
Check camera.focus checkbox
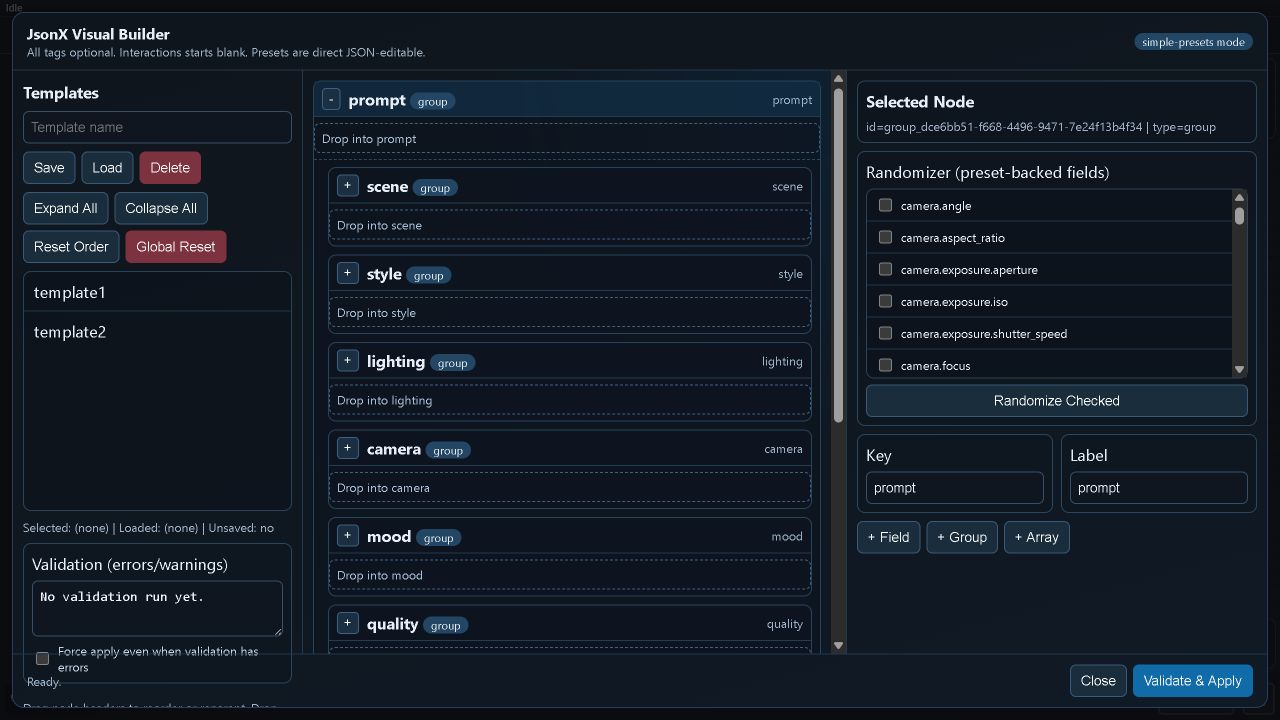[x=885, y=365]
